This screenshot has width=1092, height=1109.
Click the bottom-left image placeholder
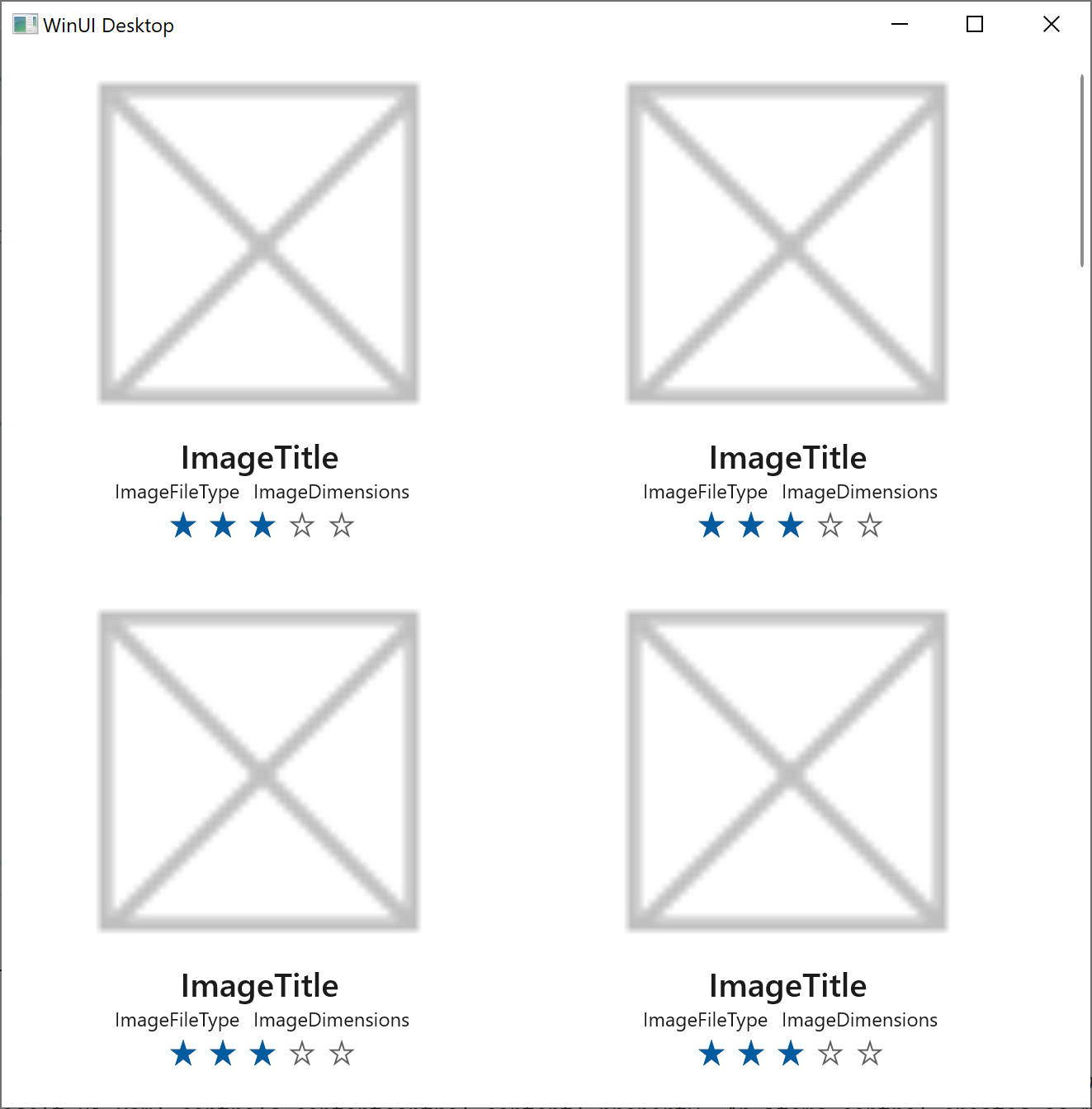point(258,770)
